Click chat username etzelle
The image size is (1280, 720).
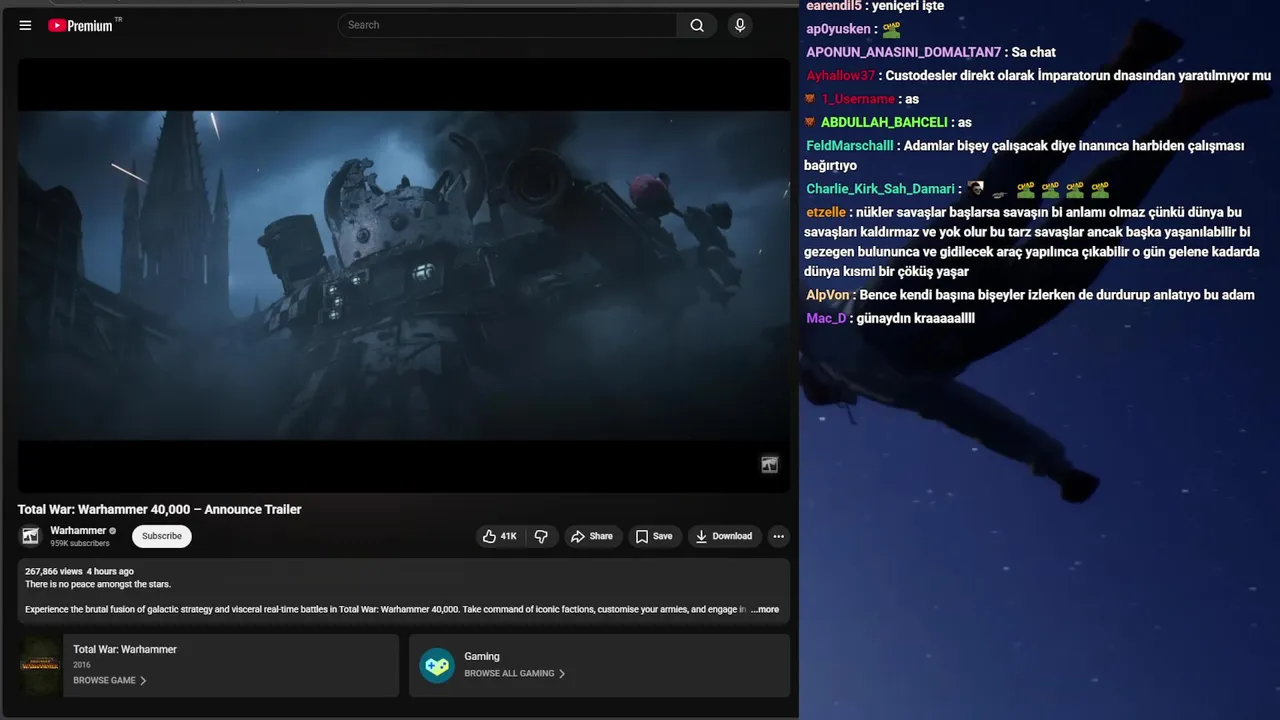(x=826, y=212)
